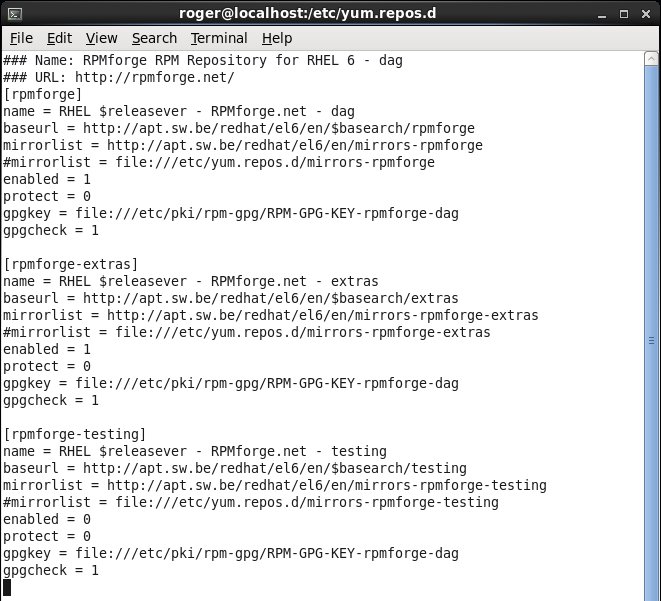Open the Terminal menu
The height and width of the screenshot is (601, 661).
219,38
